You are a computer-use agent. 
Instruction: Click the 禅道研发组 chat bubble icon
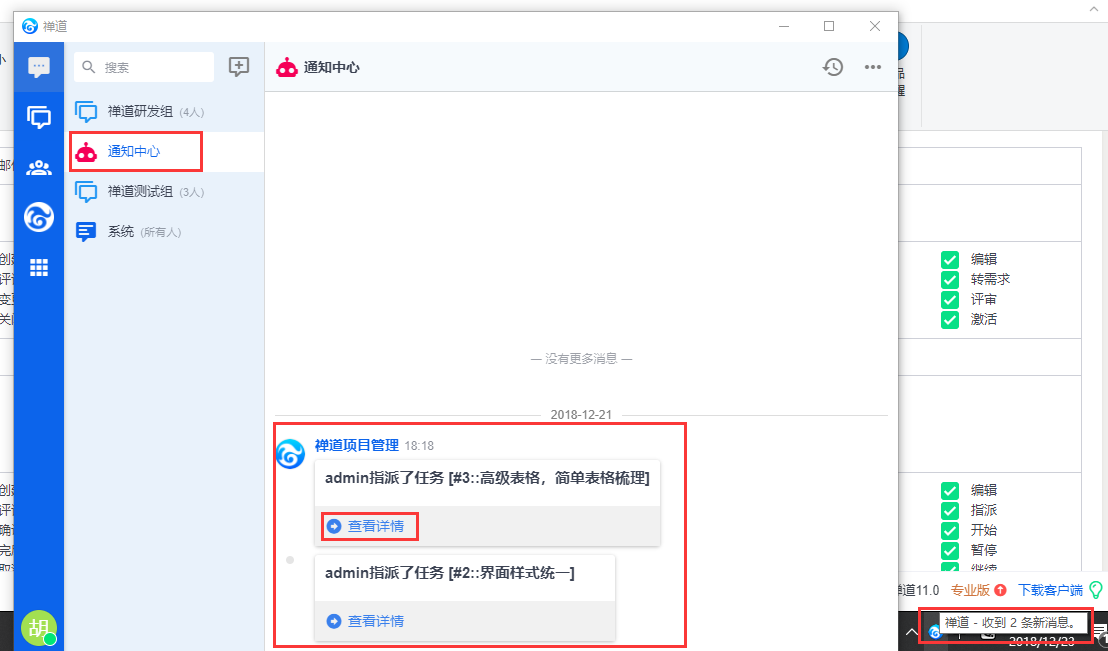86,112
